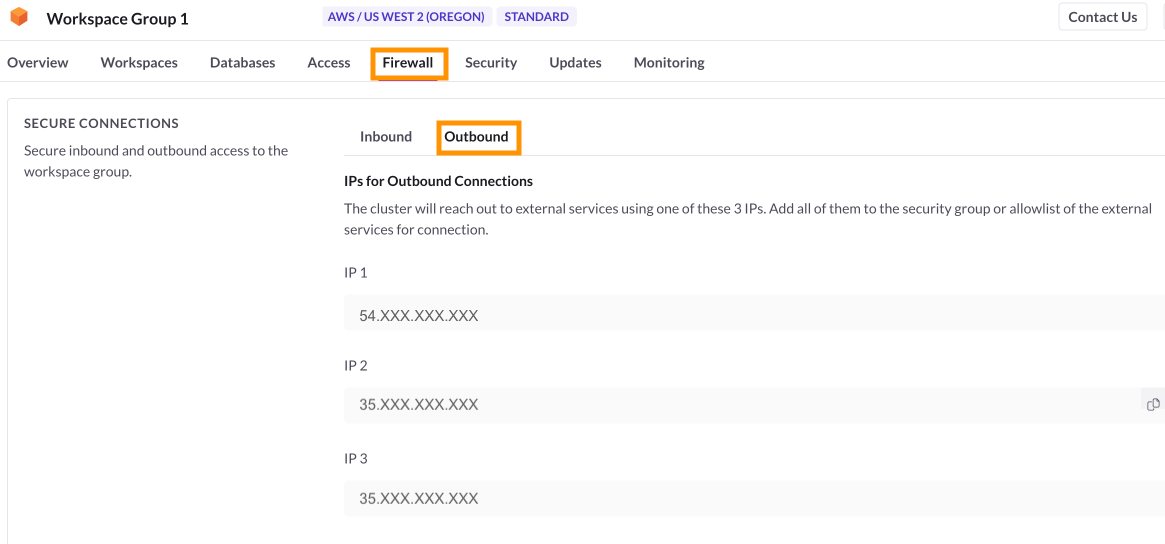Navigate to the Updates tab

(575, 62)
